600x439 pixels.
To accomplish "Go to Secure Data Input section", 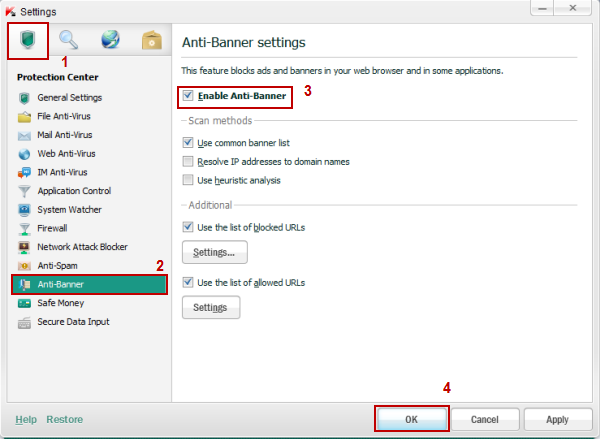I will point(73,322).
